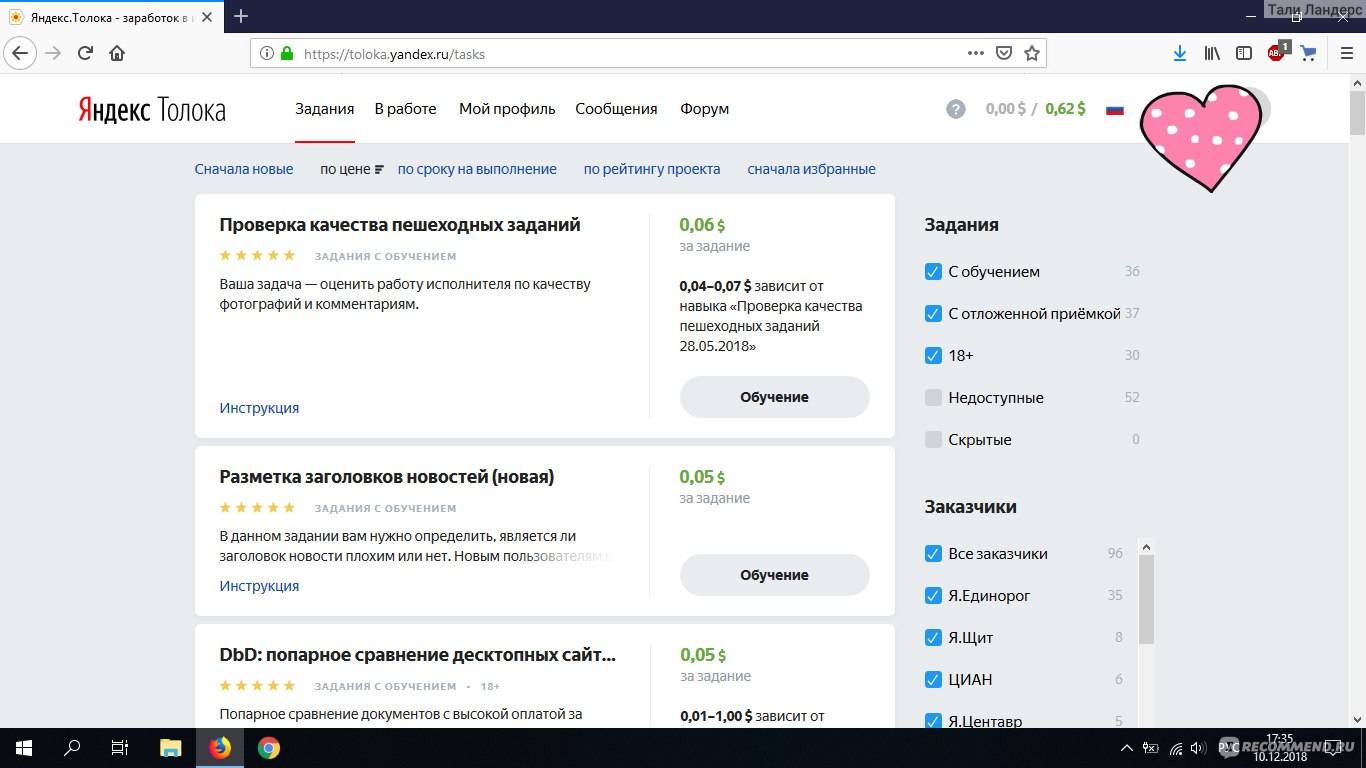Open Chrome from the taskbar
Image resolution: width=1366 pixels, height=768 pixels.
pos(268,747)
